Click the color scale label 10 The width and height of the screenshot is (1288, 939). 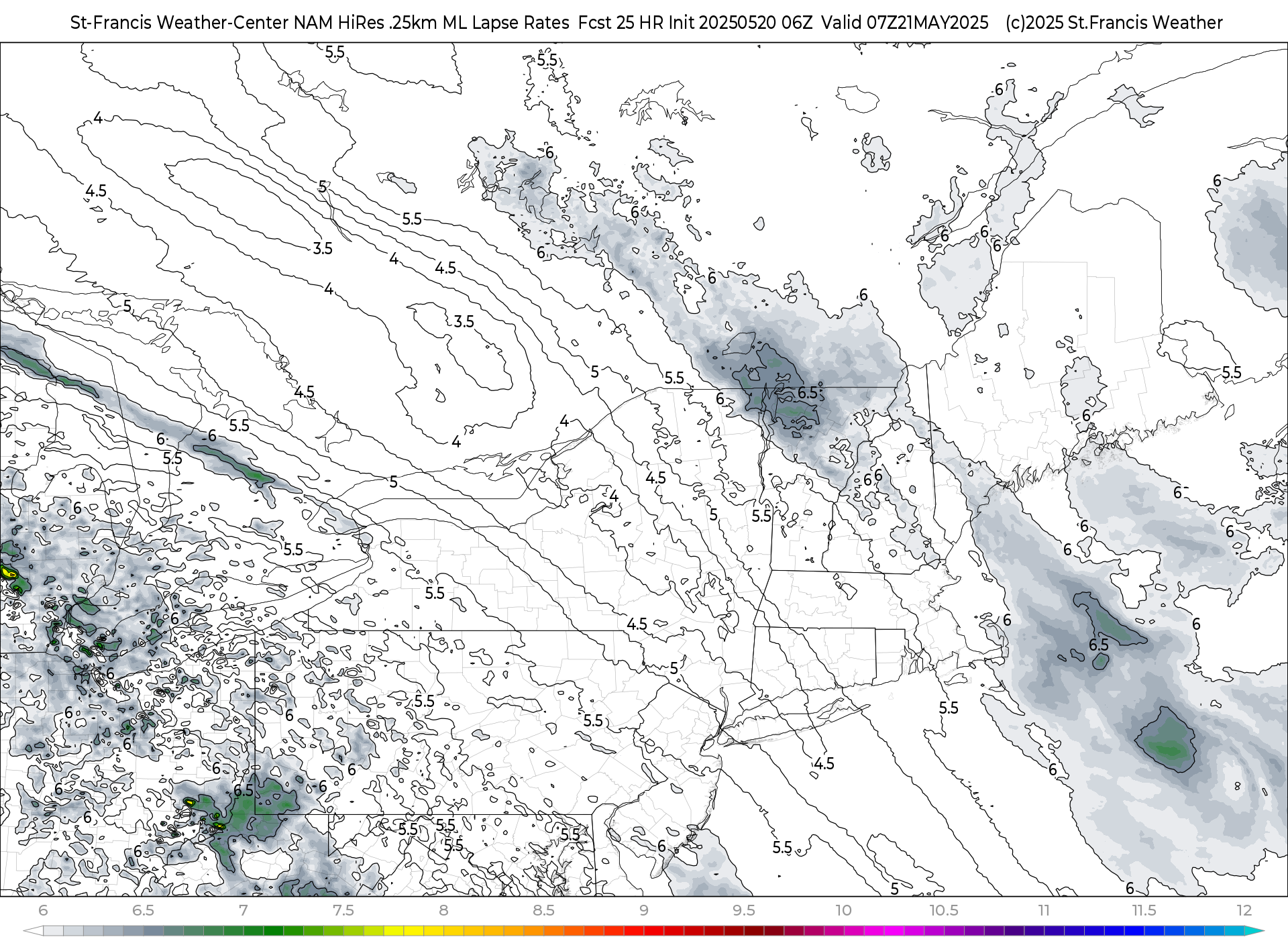pos(843,911)
